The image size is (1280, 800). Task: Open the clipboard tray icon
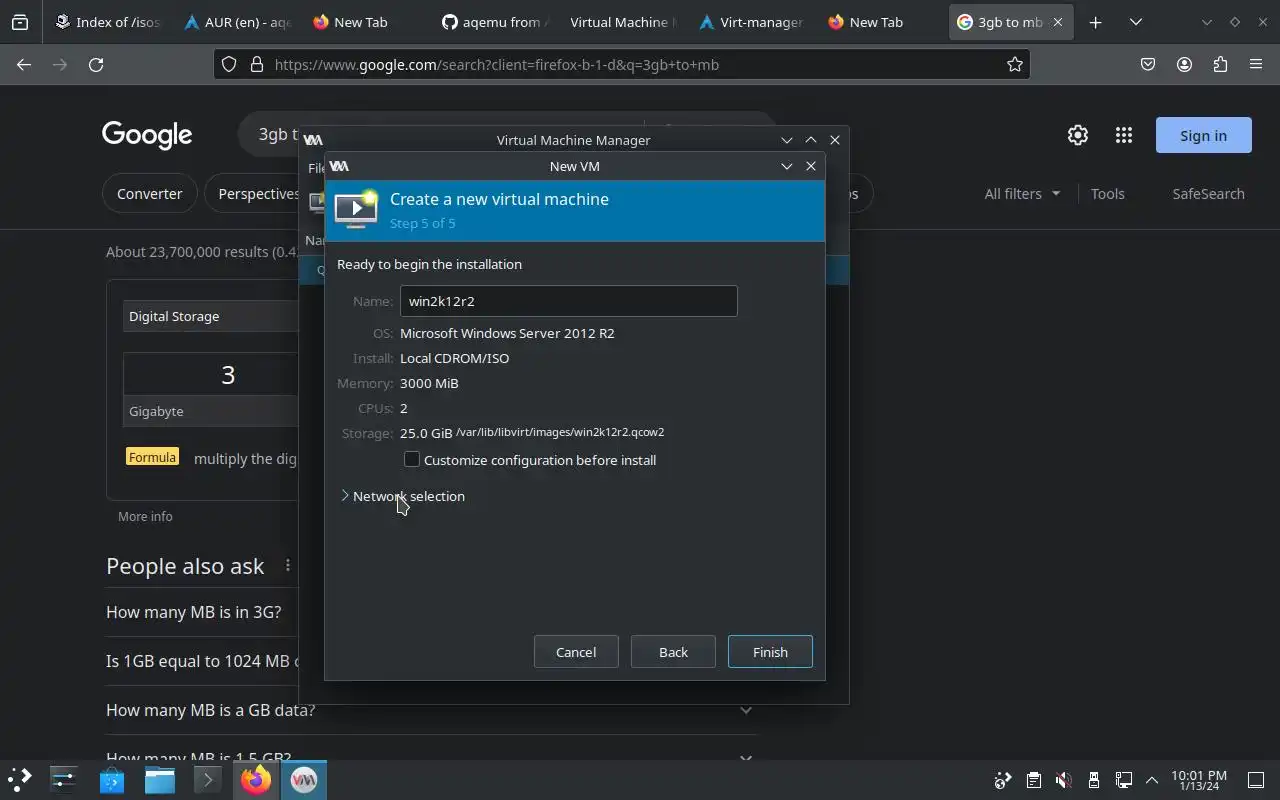pos(1034,780)
